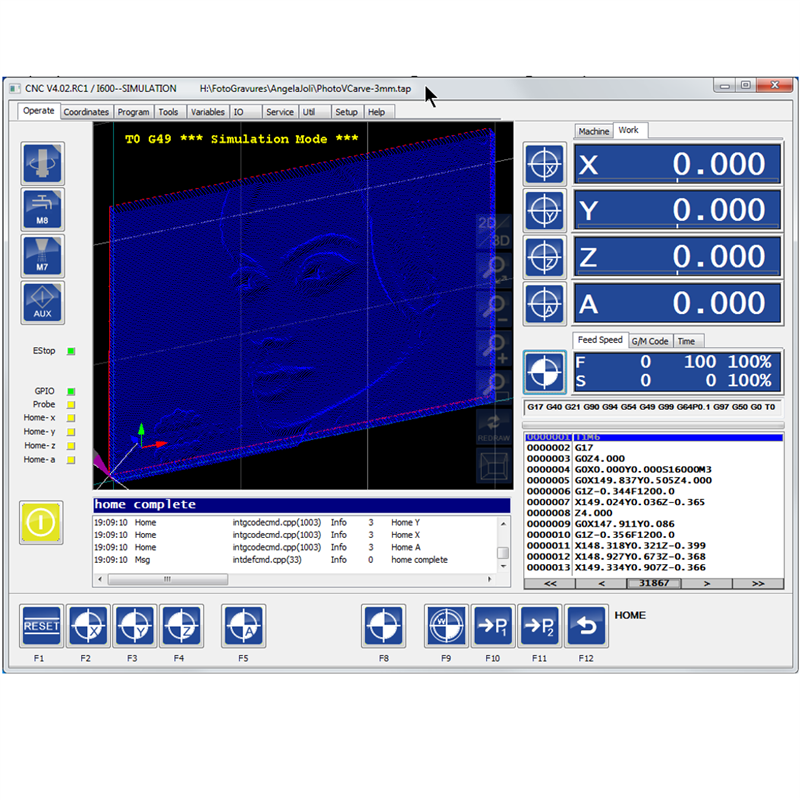Home the A axis with F5
Image resolution: width=800 pixels, height=800 pixels.
[243, 626]
